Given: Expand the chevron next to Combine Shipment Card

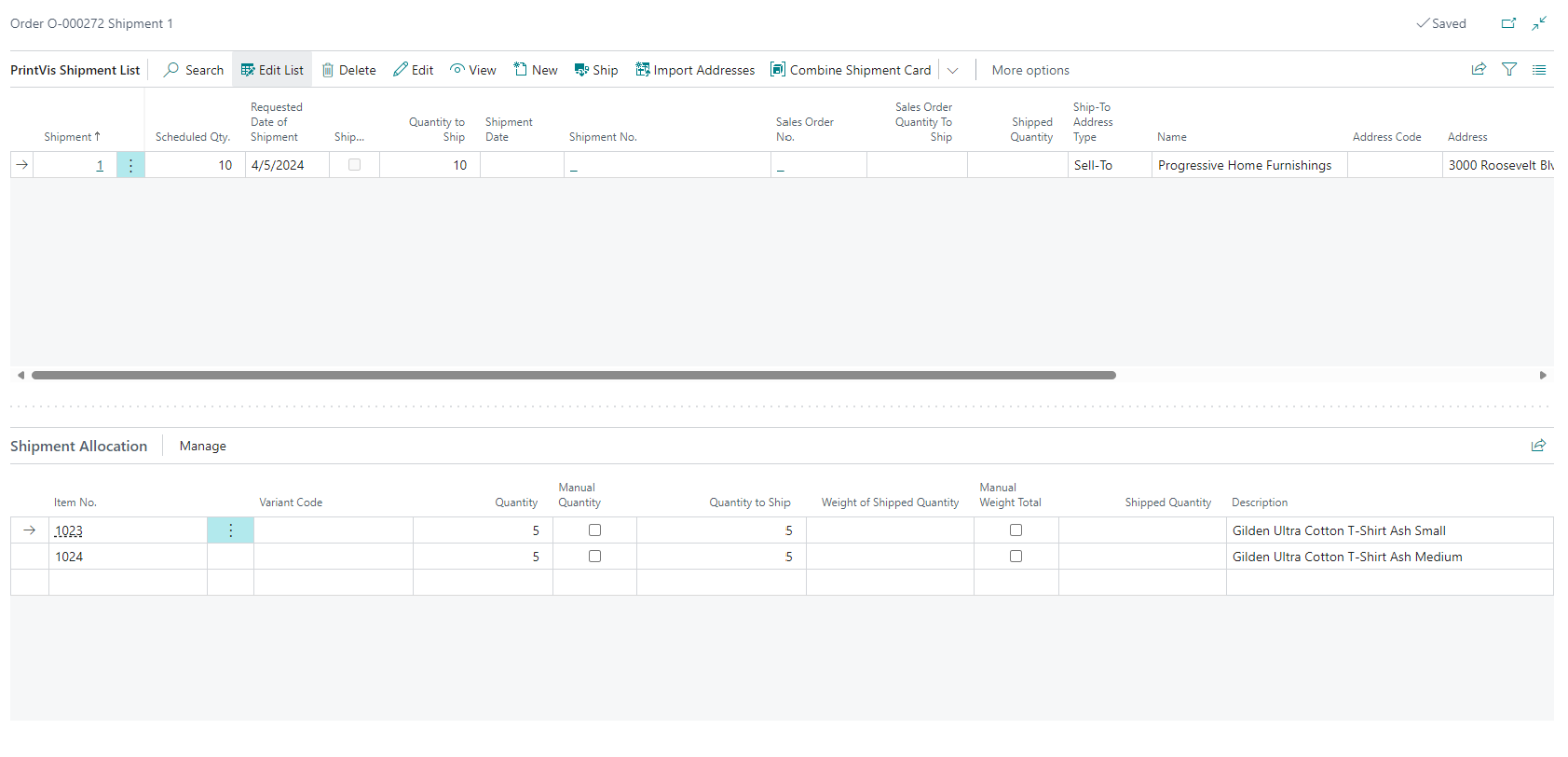Looking at the screenshot, I should click(952, 71).
